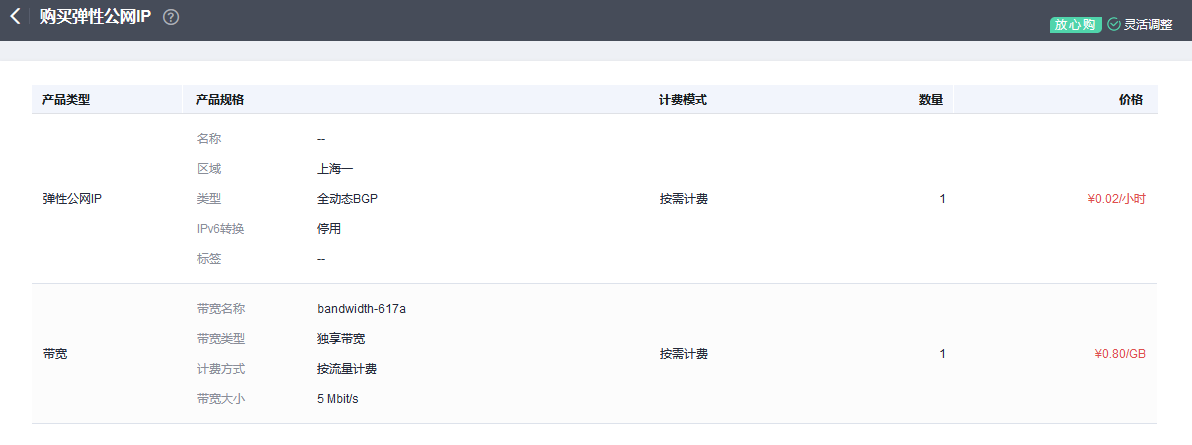Screen dimensions: 1192x445
Task: Click the 价格 column header
Action: coord(1130,100)
